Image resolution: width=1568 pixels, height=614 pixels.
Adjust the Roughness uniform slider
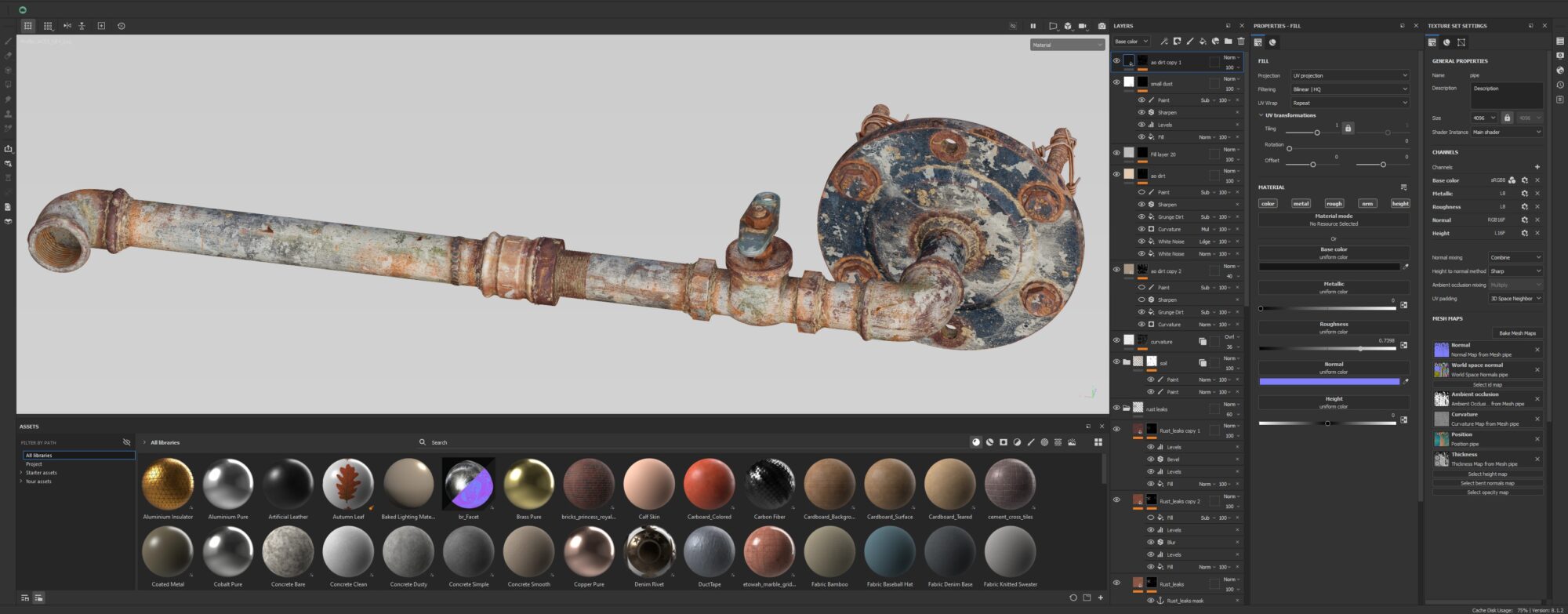tap(1327, 348)
